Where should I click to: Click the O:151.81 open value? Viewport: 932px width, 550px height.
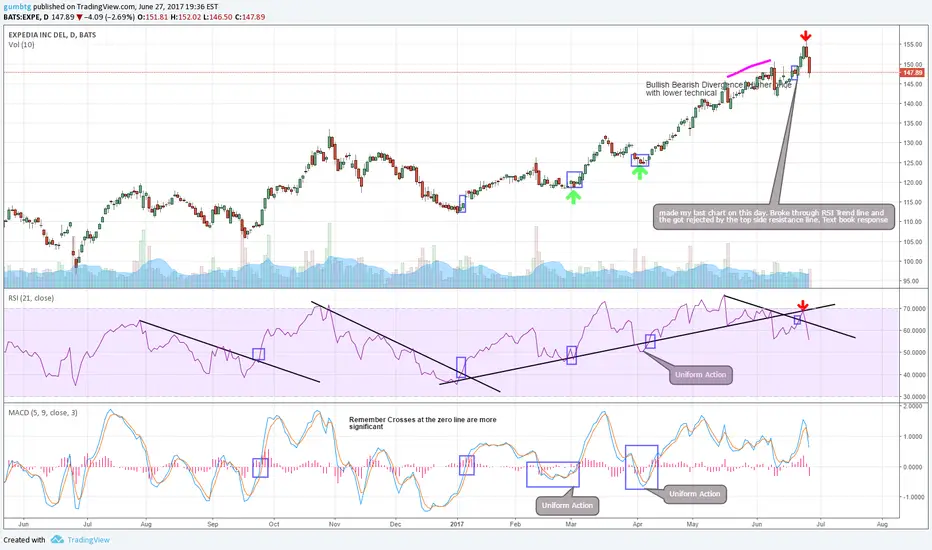(153, 17)
